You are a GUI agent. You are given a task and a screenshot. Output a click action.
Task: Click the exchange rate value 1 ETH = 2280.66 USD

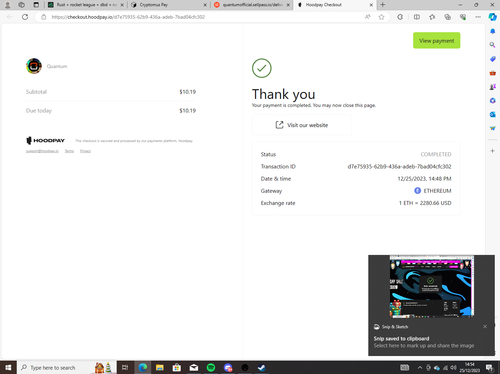425,203
